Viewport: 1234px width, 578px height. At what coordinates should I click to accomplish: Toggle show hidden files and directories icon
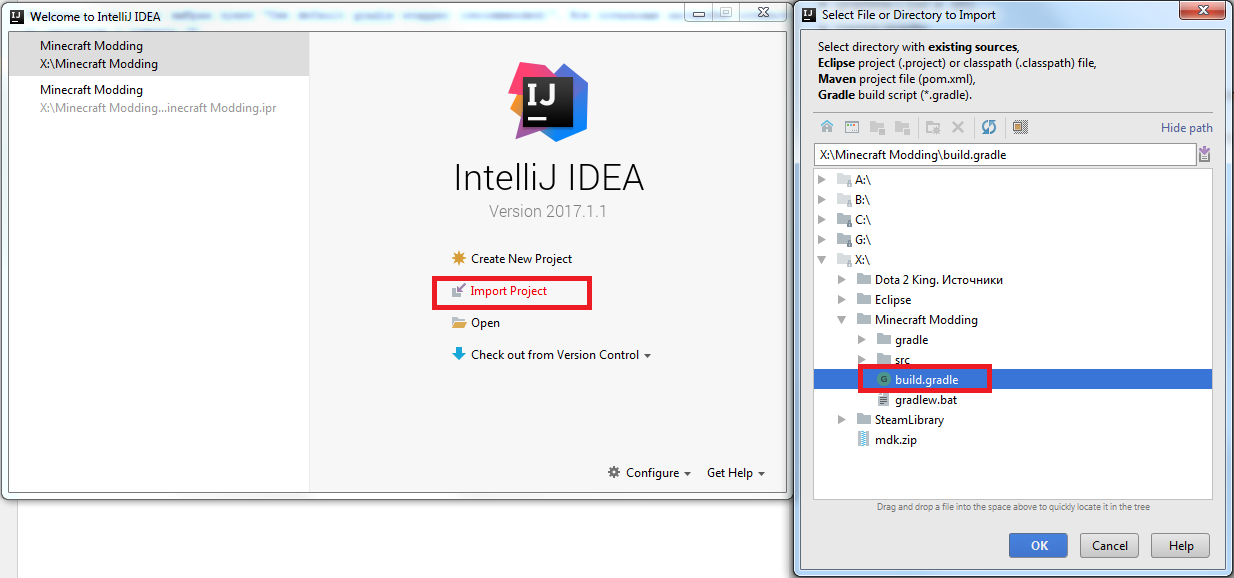[x=1020, y=127]
